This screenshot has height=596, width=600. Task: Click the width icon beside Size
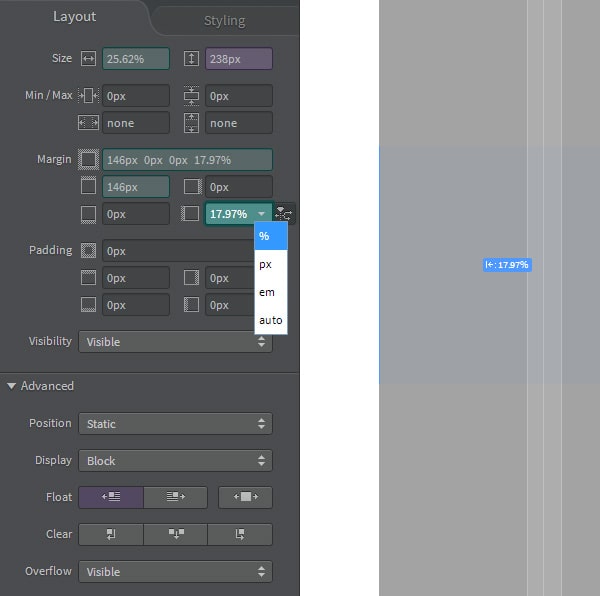[x=88, y=59]
